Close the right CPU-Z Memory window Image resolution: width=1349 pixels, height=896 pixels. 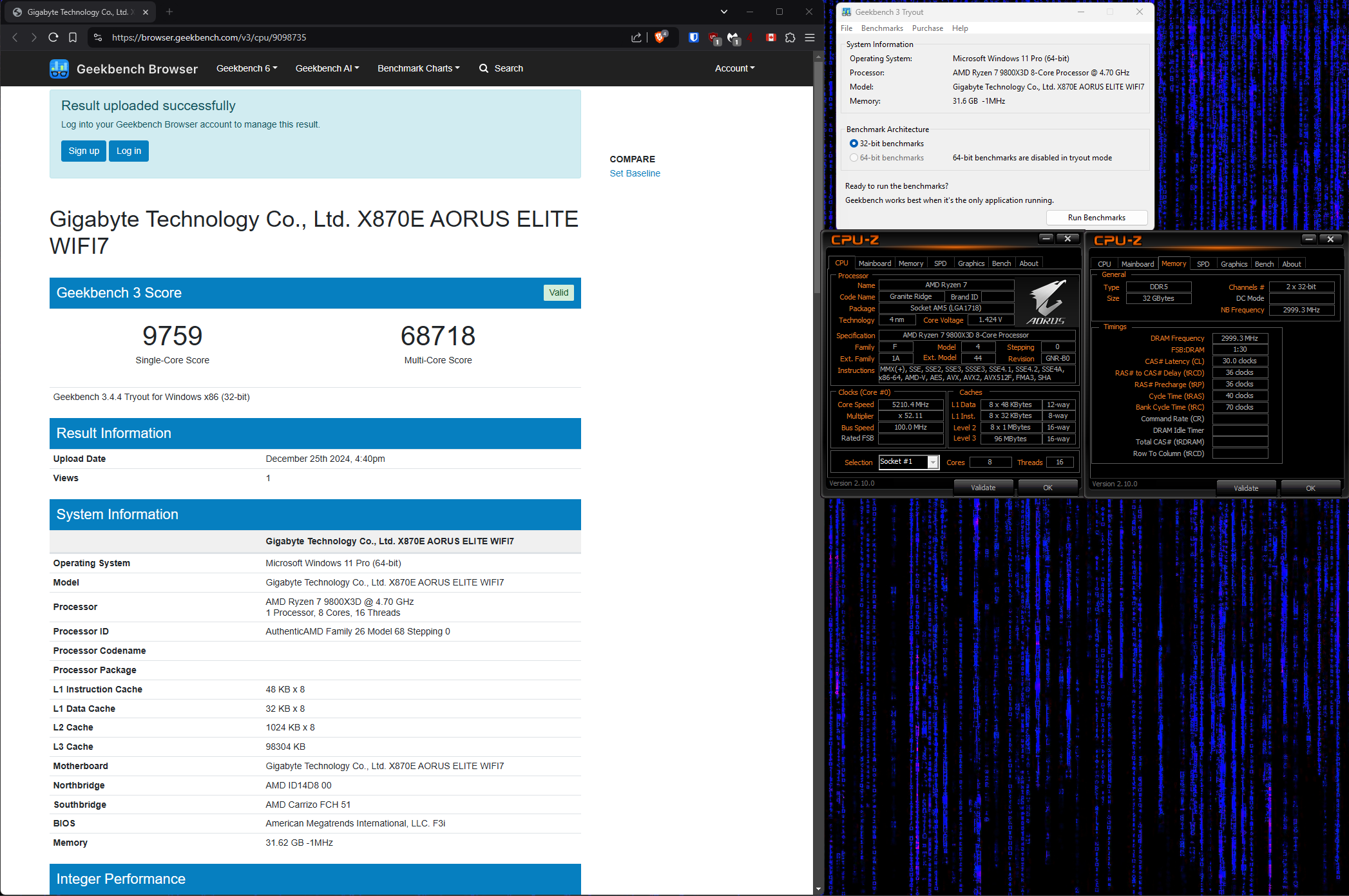(x=1330, y=239)
